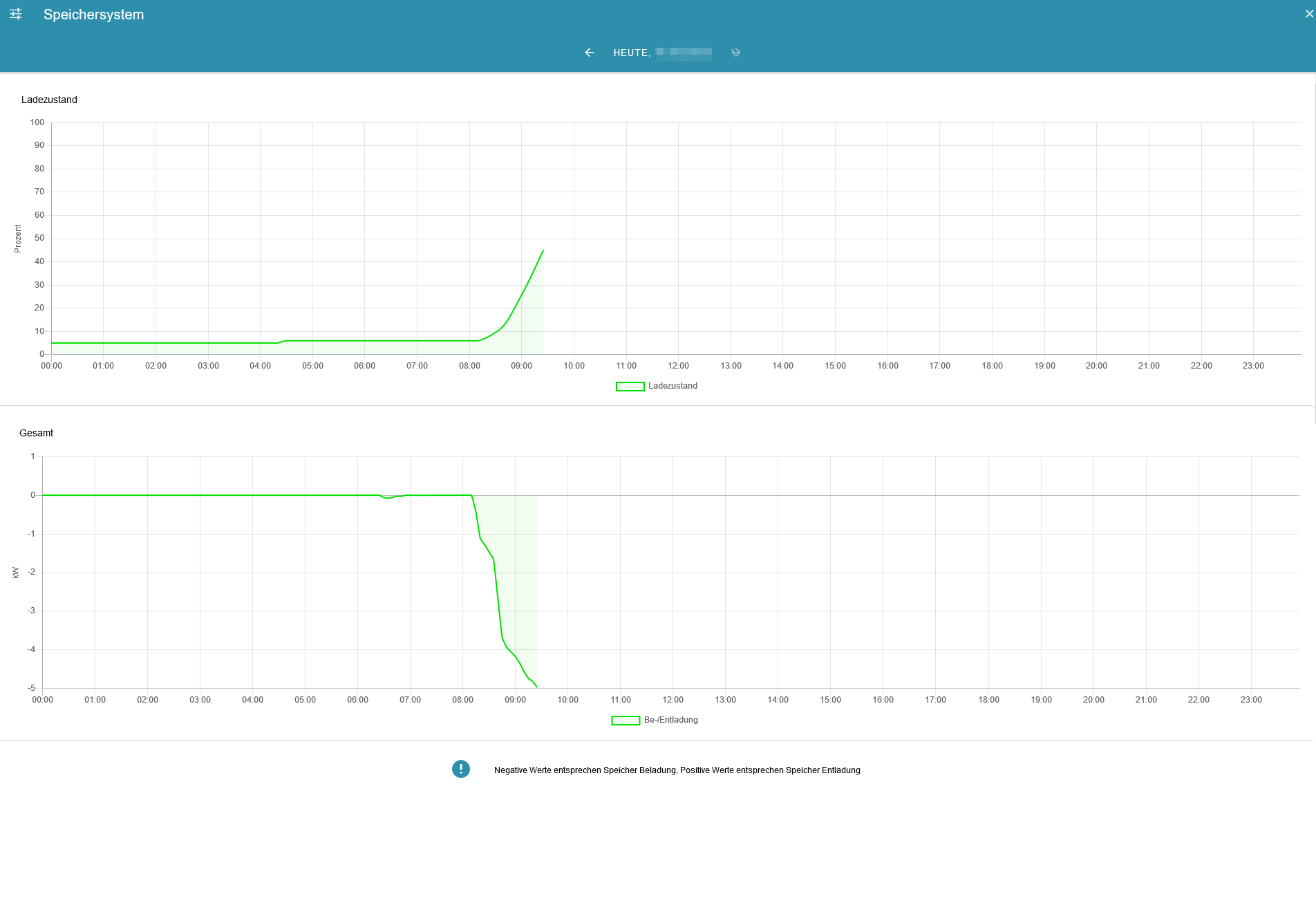Screen dimensions: 1316x899
Task: Go to the previous day arrow
Action: (590, 53)
